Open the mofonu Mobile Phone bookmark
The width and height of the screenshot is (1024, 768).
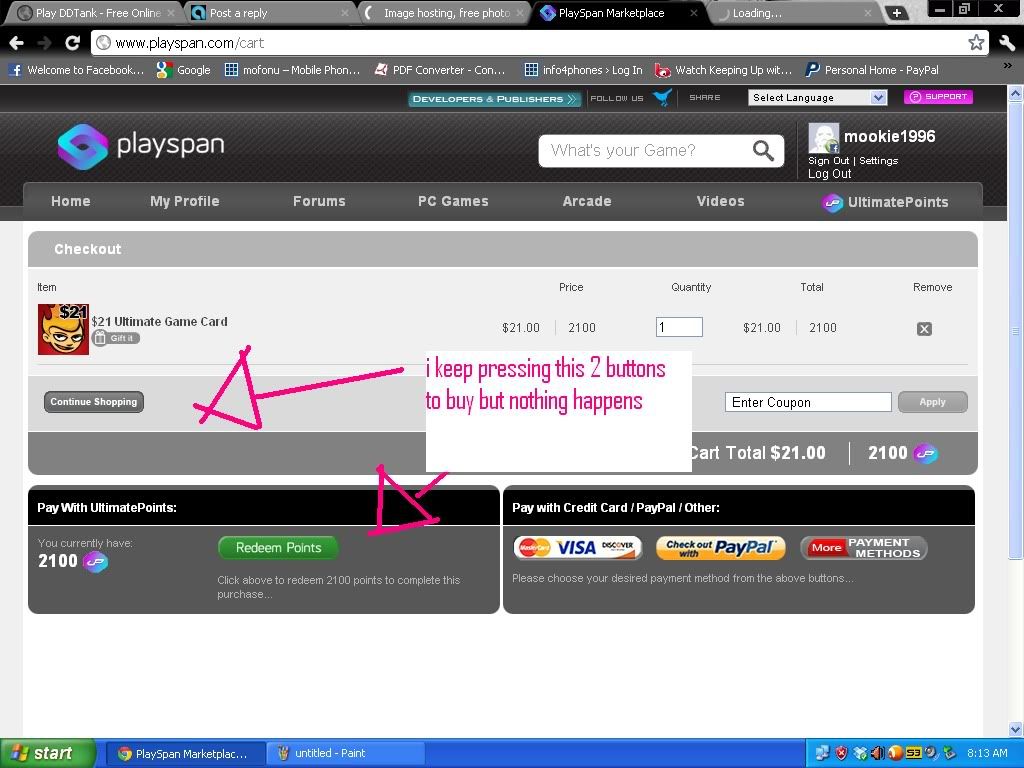coord(292,70)
